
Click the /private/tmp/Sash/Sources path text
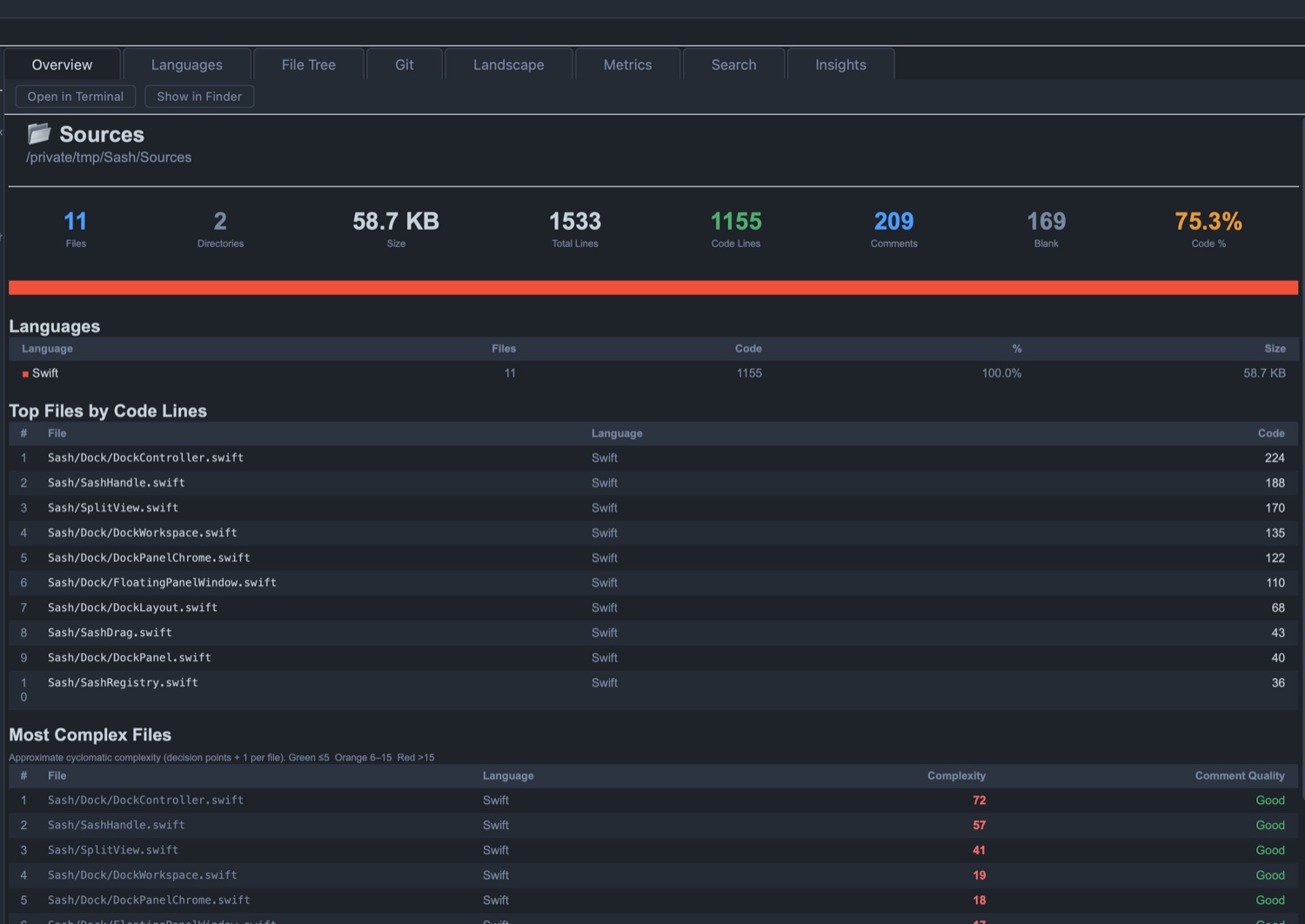point(109,157)
